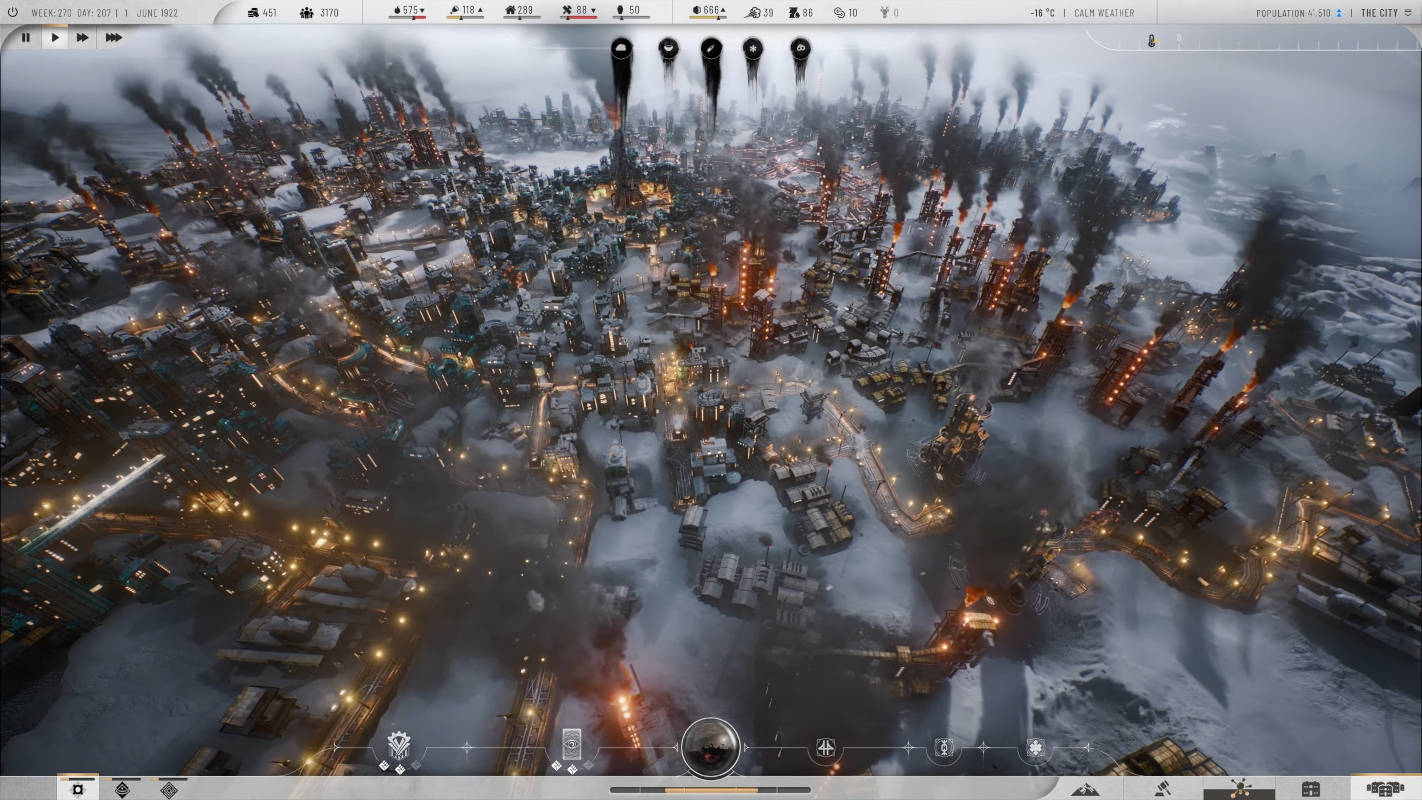Open the workforce population 3170 indicator

pos(320,13)
